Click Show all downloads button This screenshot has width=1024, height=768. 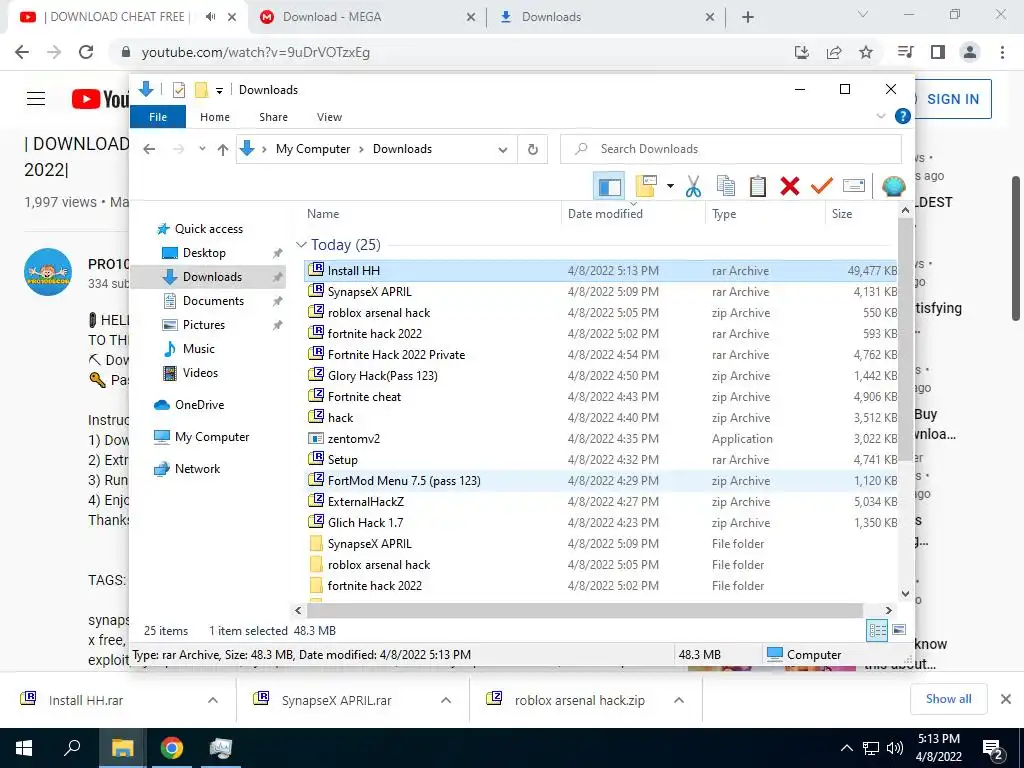(948, 699)
